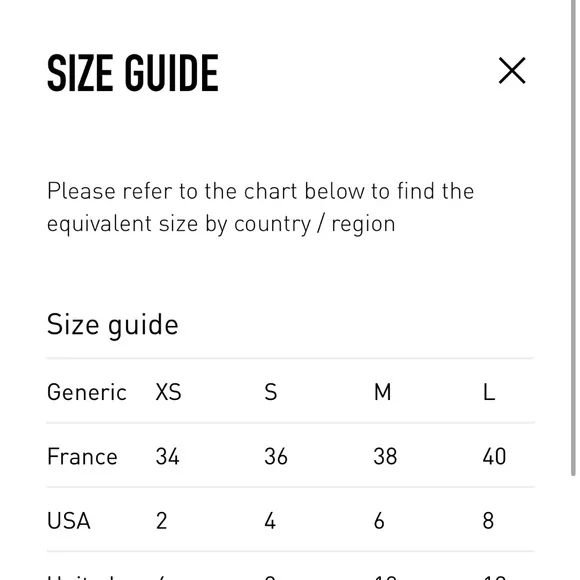Image resolution: width=580 pixels, height=580 pixels.
Task: Close the Size Guide panel
Action: pyautogui.click(x=512, y=70)
